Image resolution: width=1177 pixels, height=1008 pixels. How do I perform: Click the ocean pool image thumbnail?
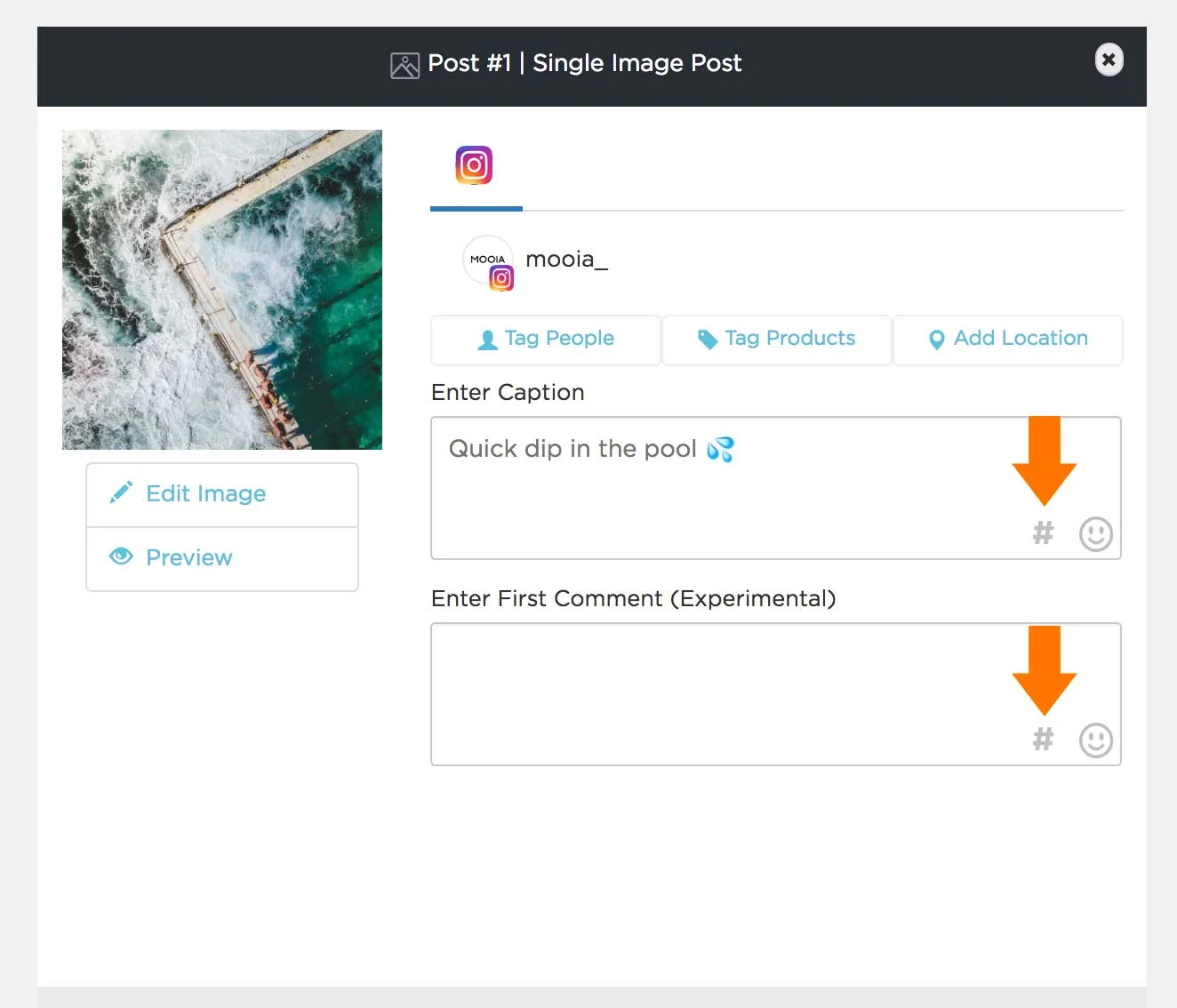click(222, 289)
